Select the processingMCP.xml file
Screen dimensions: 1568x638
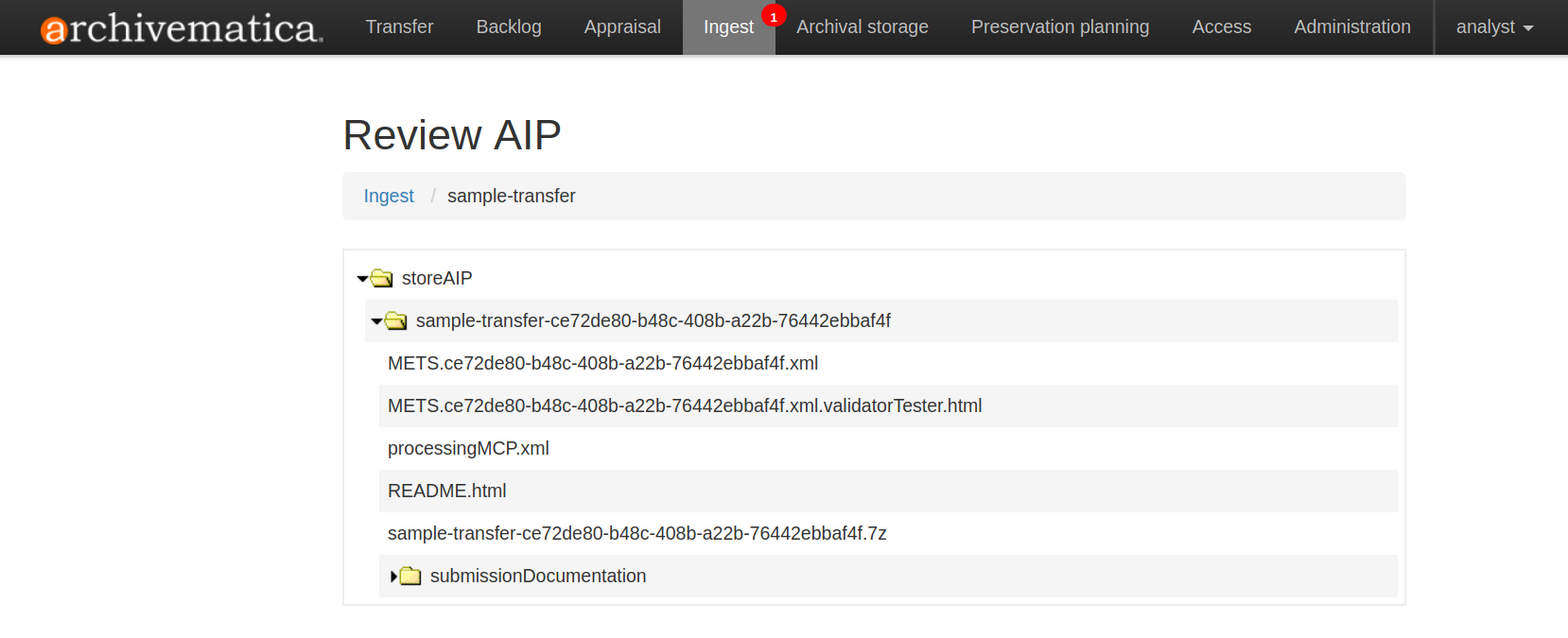[x=468, y=448]
